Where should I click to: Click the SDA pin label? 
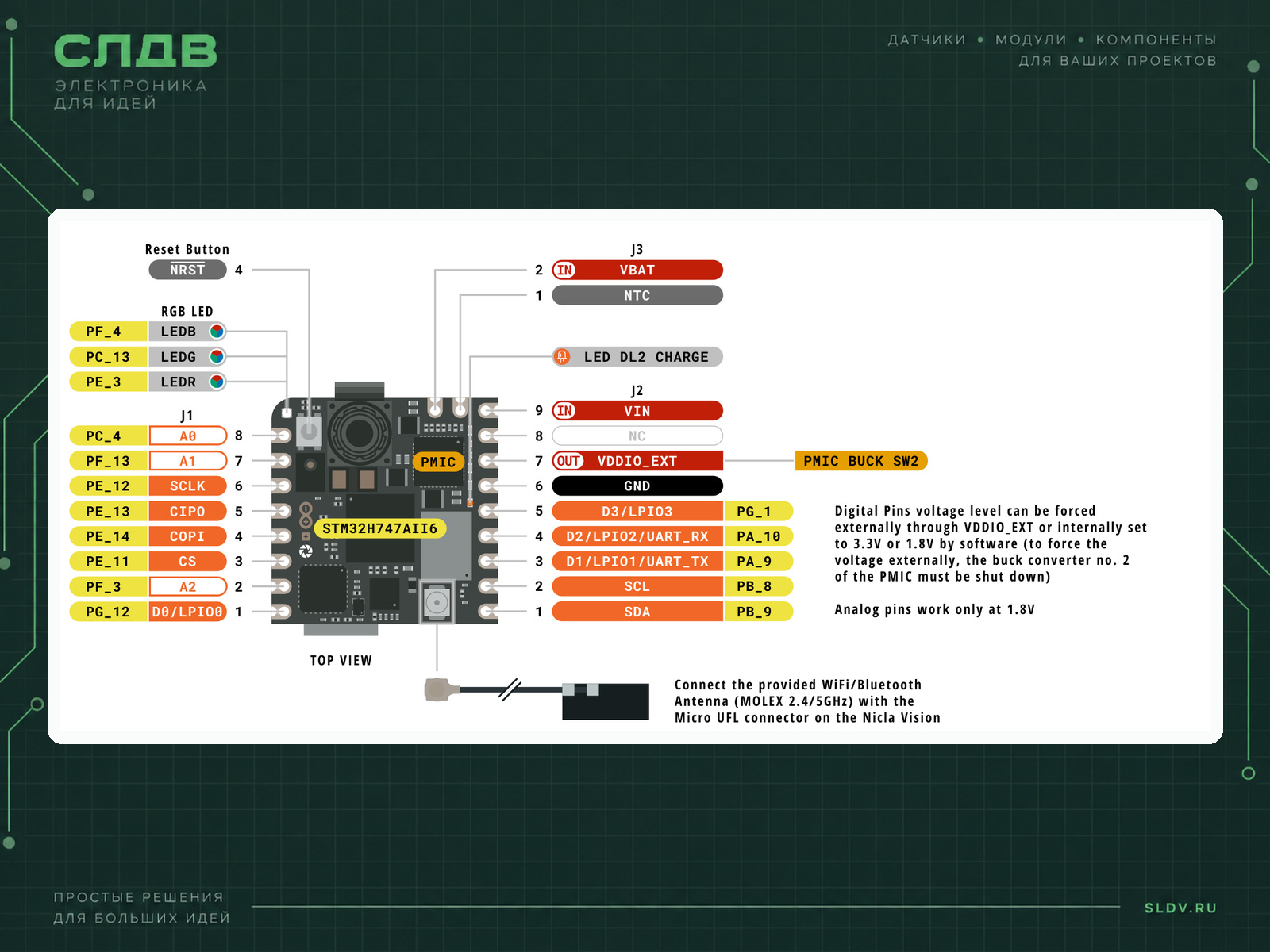pos(637,612)
